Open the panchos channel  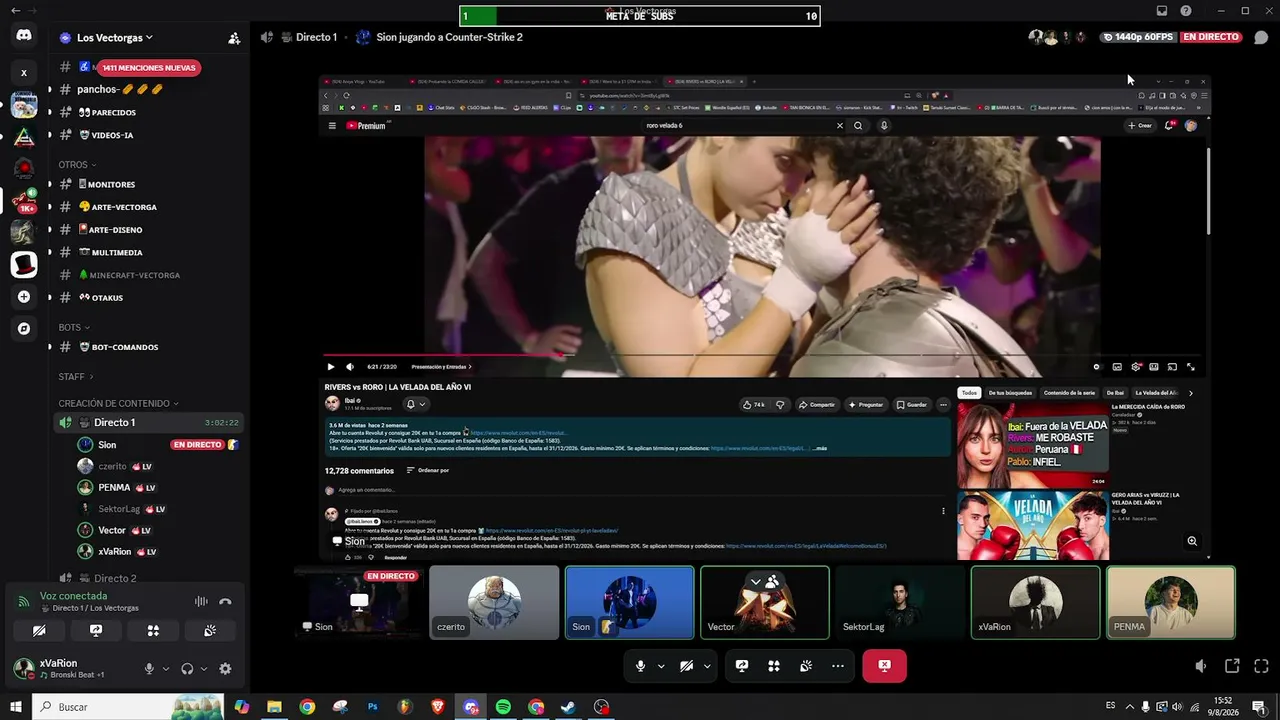(149, 89)
